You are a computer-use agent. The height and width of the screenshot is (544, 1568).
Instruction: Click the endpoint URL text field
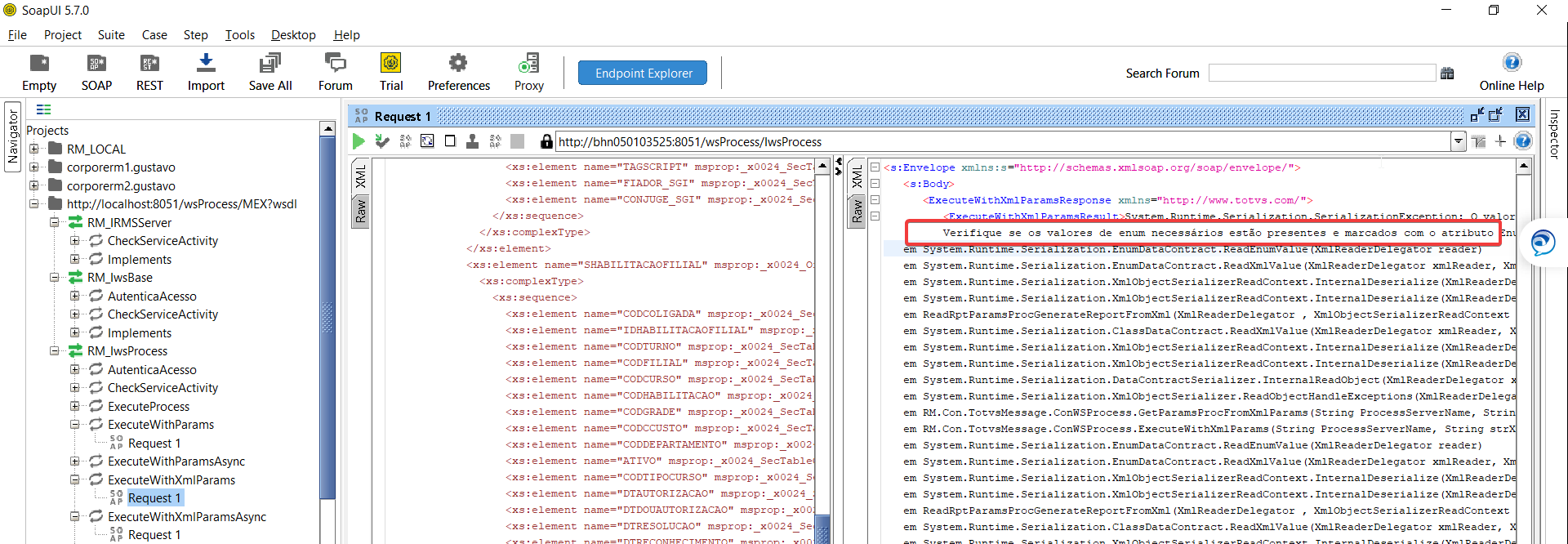1004,141
